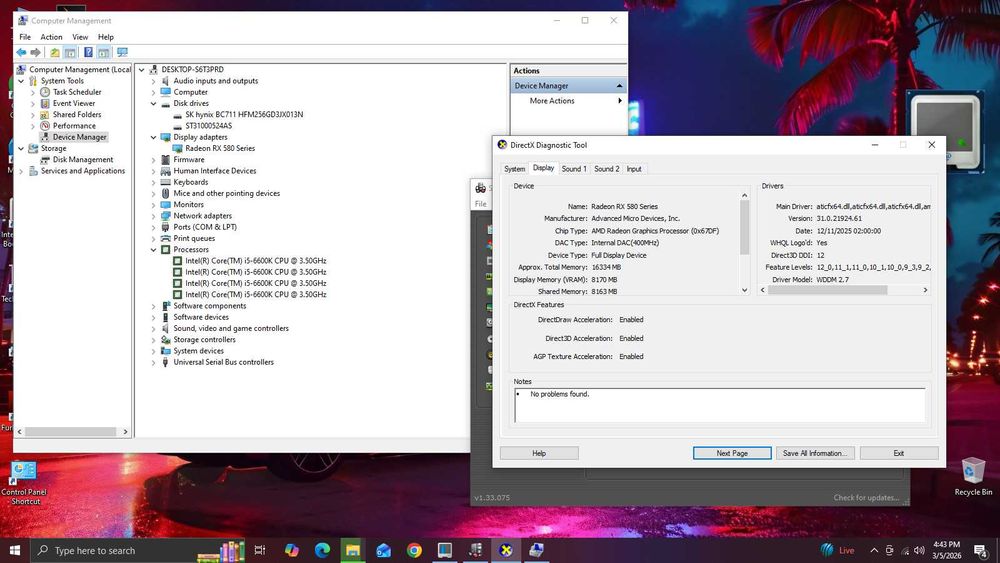The image size is (1000, 563).
Task: Select the SK hynix BC711 disk drive
Action: (244, 115)
